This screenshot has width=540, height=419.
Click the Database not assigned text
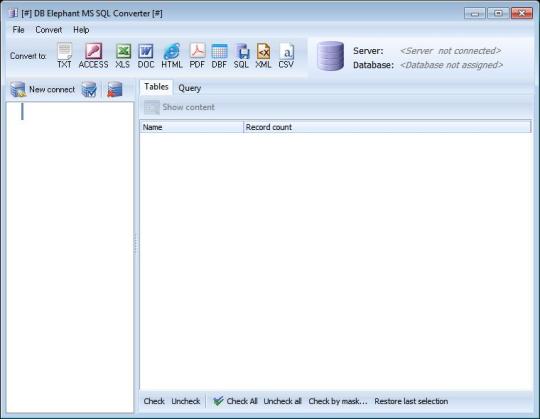point(451,65)
